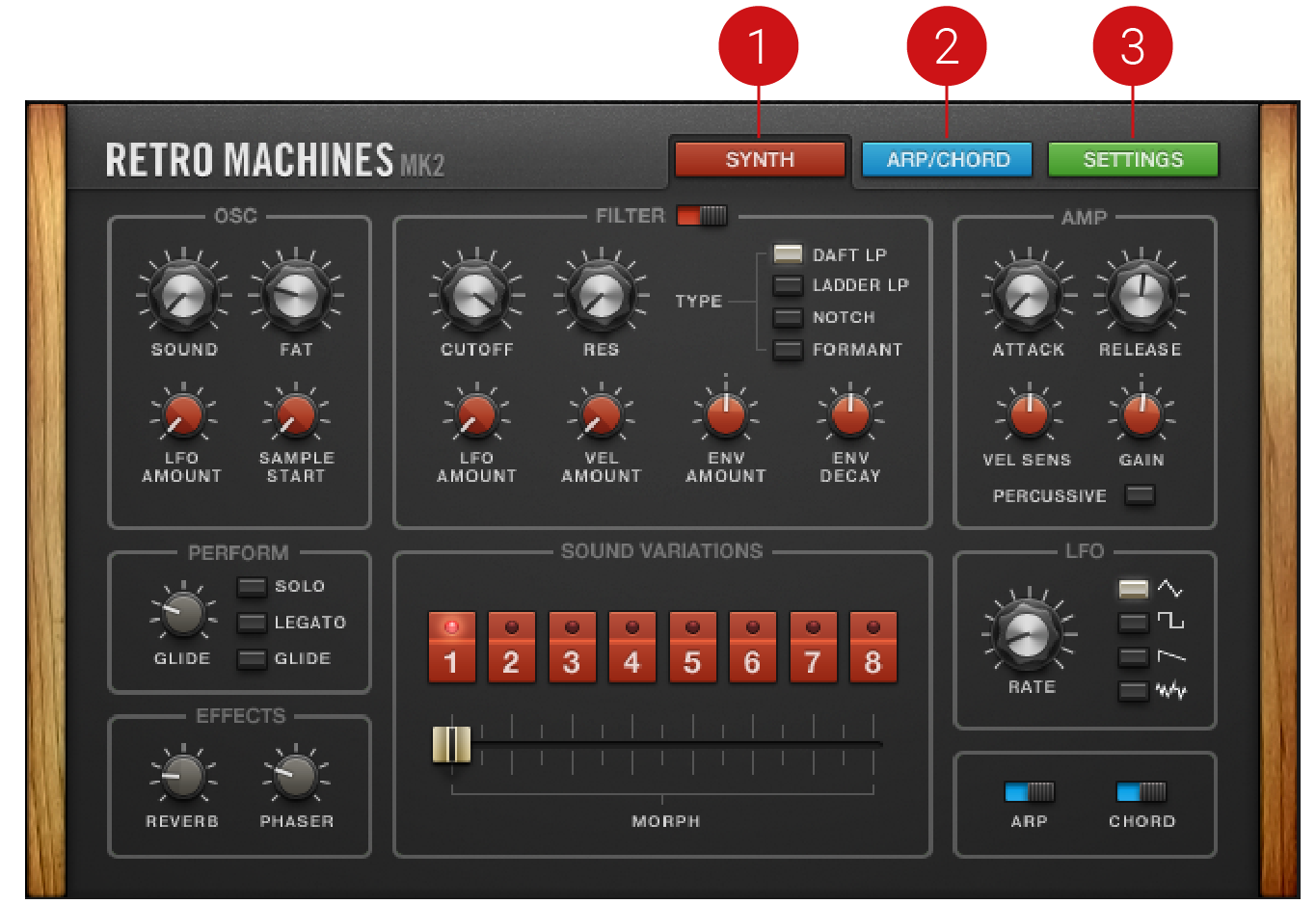Click the Morph slider handle
This screenshot has height=904, width=1316.
click(451, 744)
